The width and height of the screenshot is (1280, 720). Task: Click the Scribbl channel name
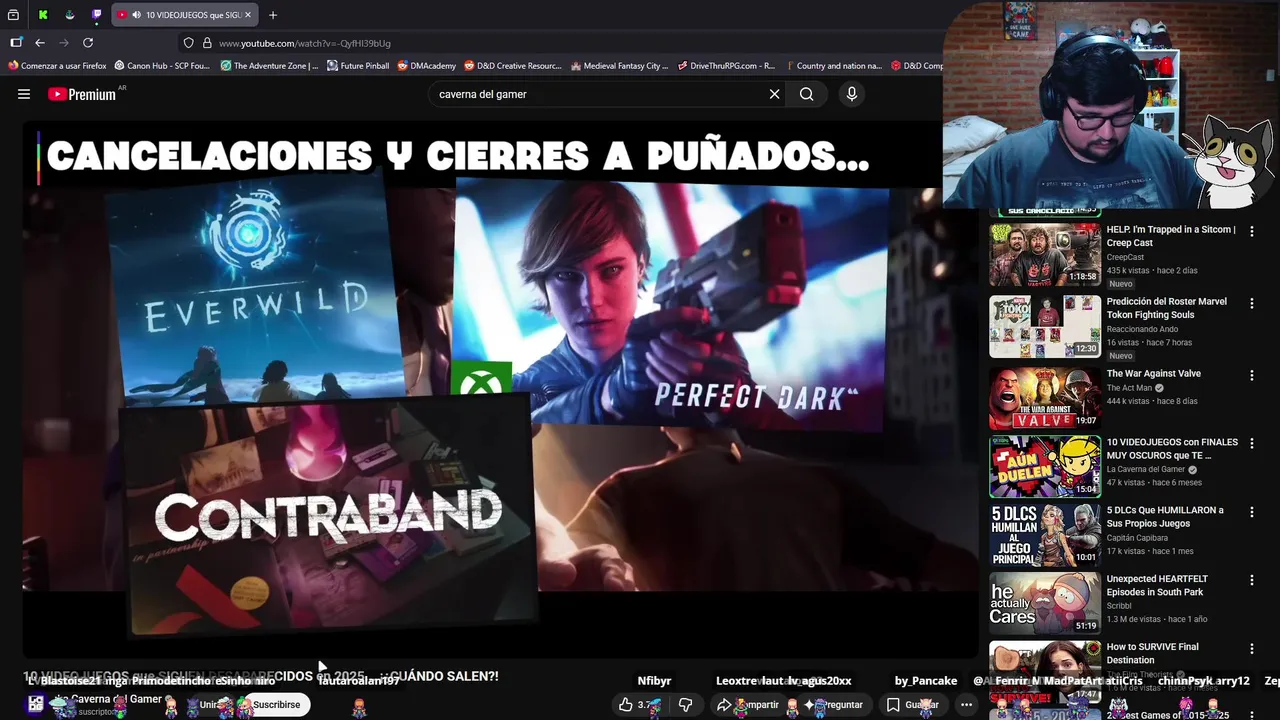[x=1119, y=605]
